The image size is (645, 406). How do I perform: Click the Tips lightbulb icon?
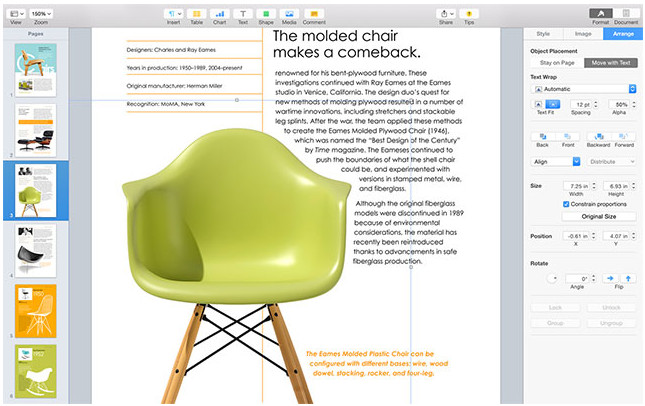coord(469,14)
